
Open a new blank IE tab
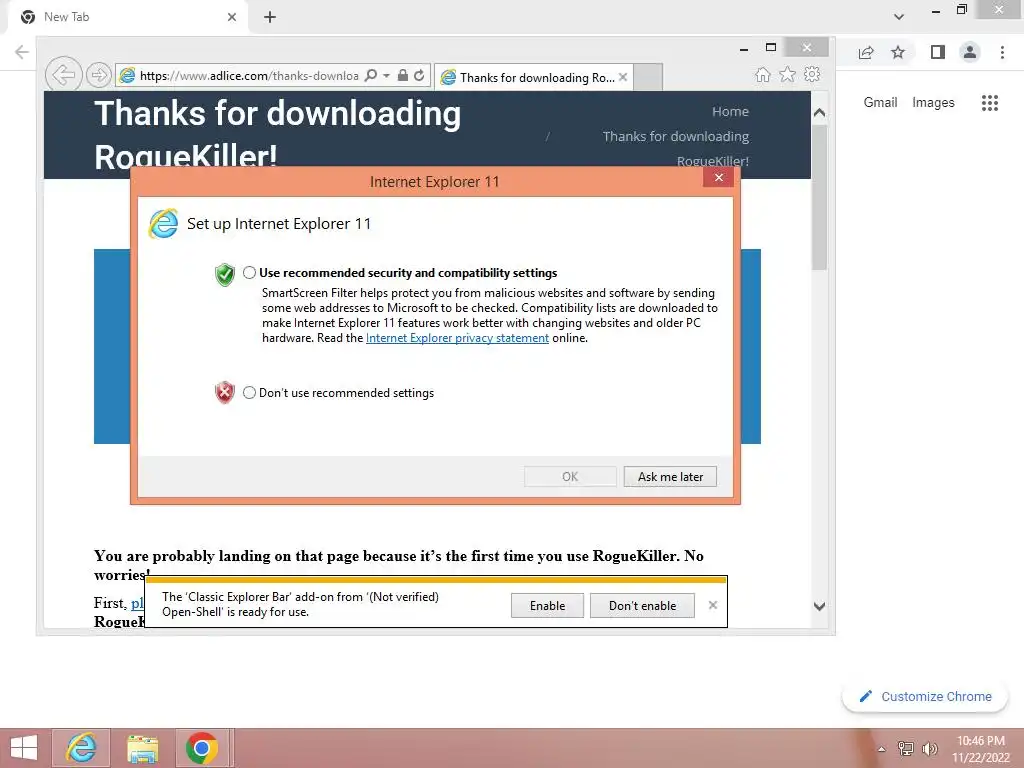point(648,78)
